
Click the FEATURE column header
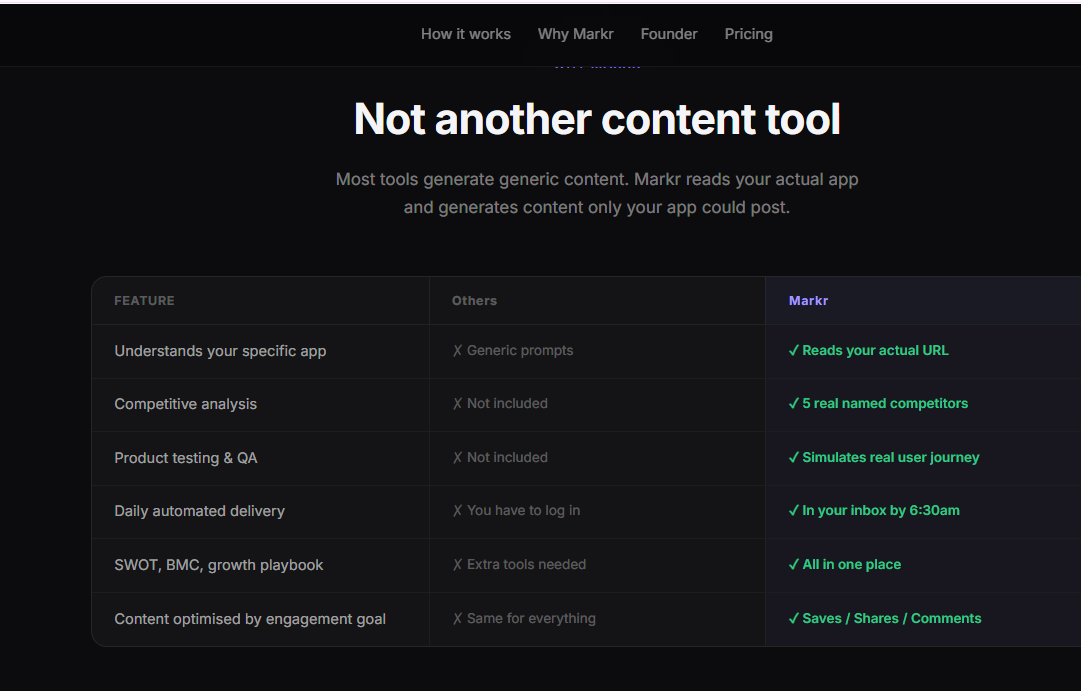144,301
